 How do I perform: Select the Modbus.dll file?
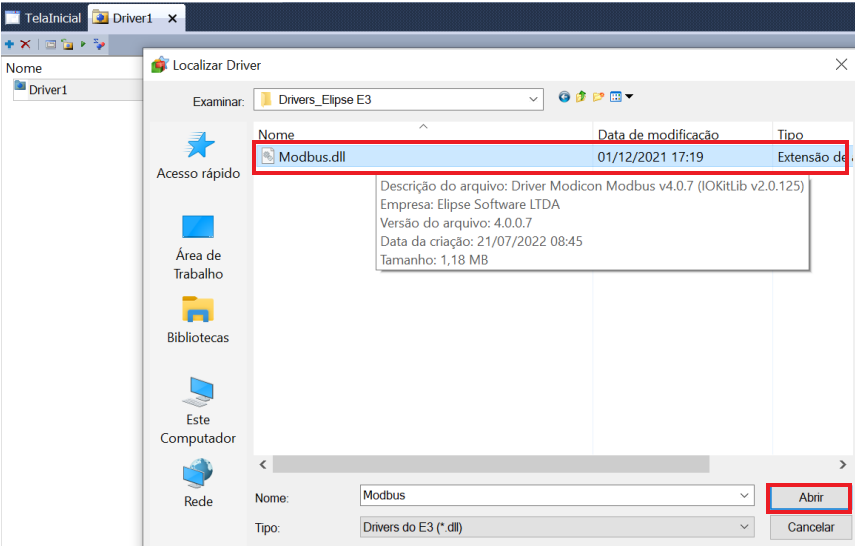[312, 157]
